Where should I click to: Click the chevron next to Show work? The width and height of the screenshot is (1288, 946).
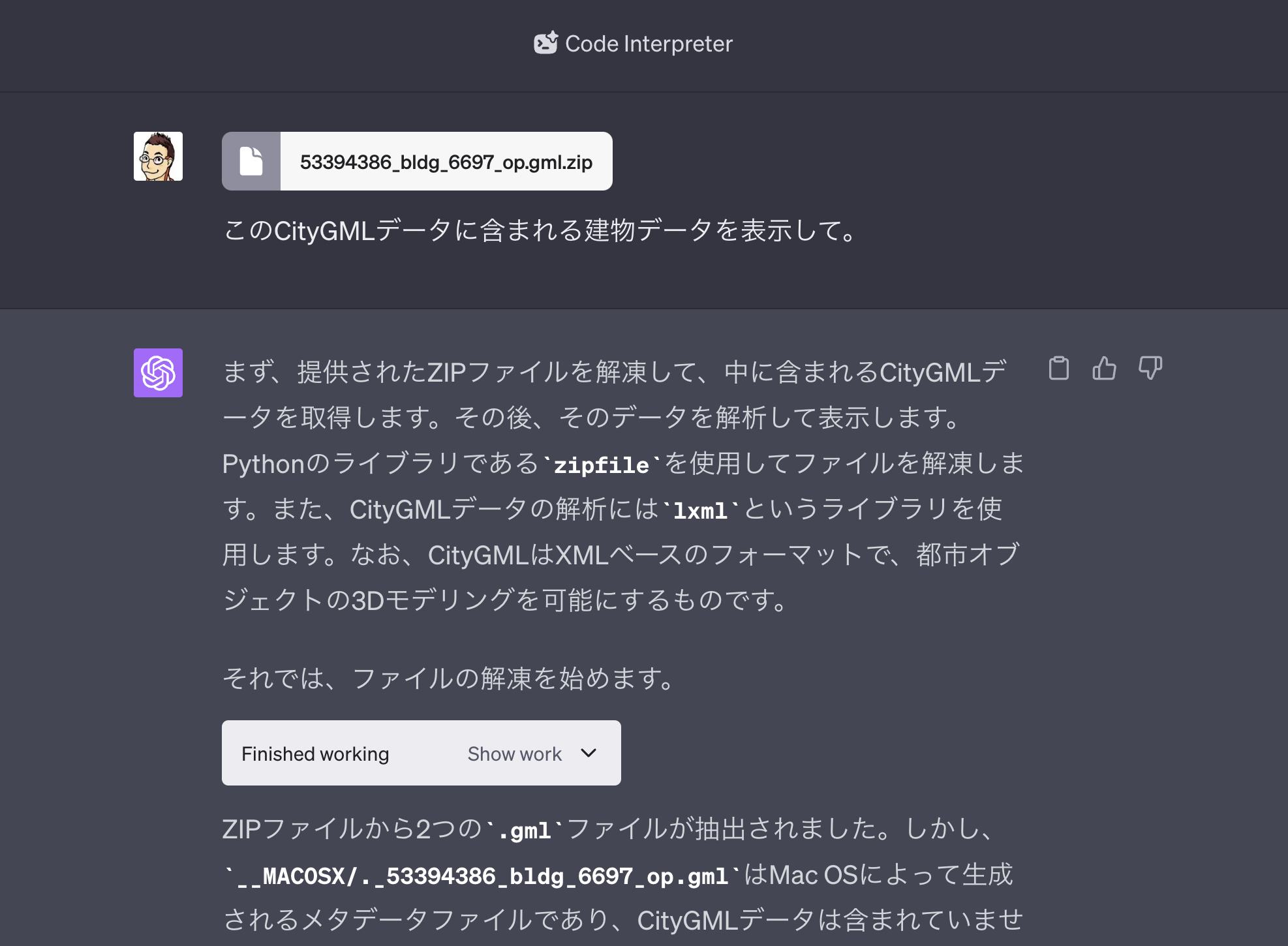coord(587,753)
